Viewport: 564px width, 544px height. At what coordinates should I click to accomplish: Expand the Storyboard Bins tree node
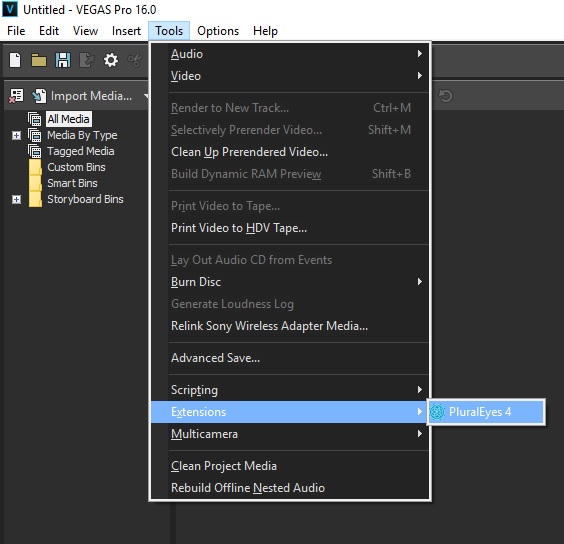16,199
